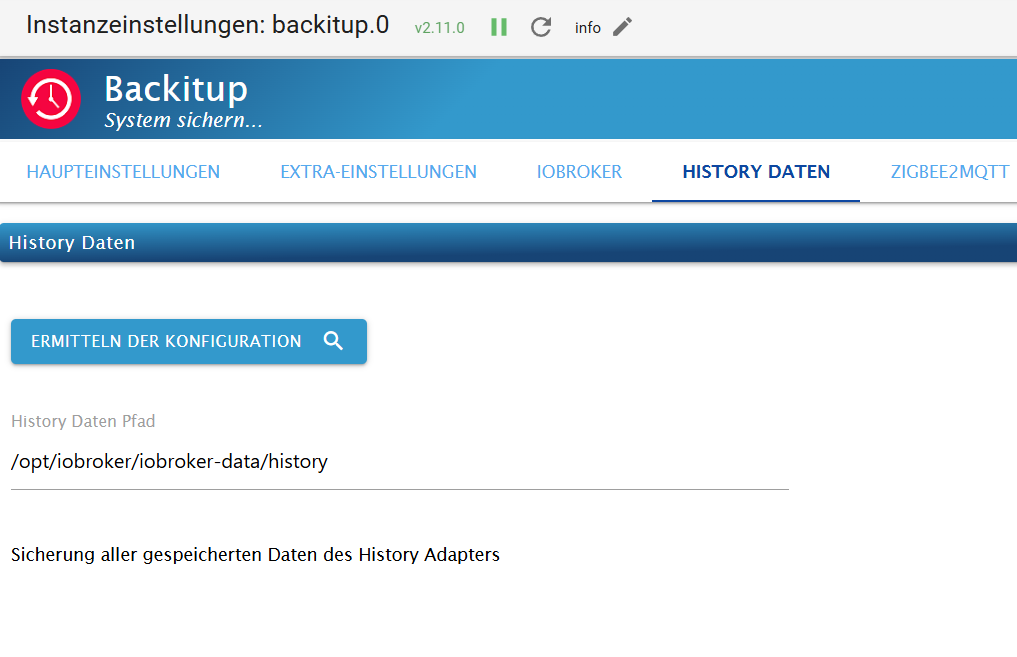
Task: Select the ioBroker tab
Action: [x=579, y=172]
